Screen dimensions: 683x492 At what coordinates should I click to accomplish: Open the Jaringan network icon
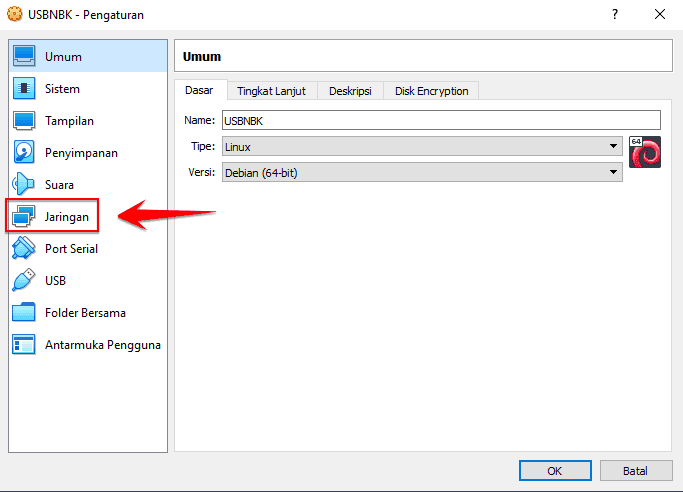(24, 216)
